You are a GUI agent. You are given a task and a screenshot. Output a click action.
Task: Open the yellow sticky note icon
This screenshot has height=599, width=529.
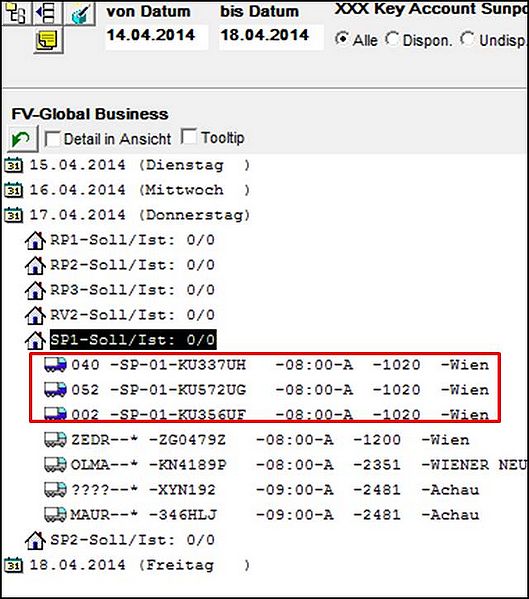(48, 40)
